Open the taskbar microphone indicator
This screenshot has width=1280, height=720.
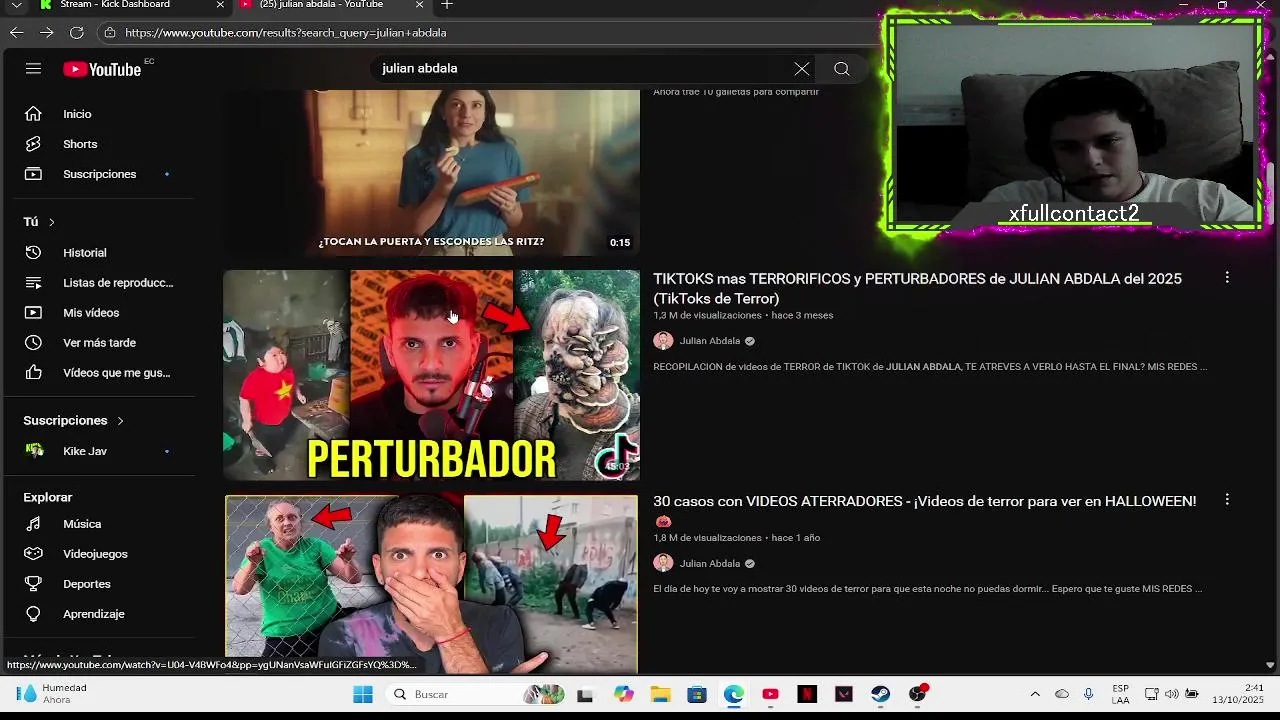point(1089,694)
